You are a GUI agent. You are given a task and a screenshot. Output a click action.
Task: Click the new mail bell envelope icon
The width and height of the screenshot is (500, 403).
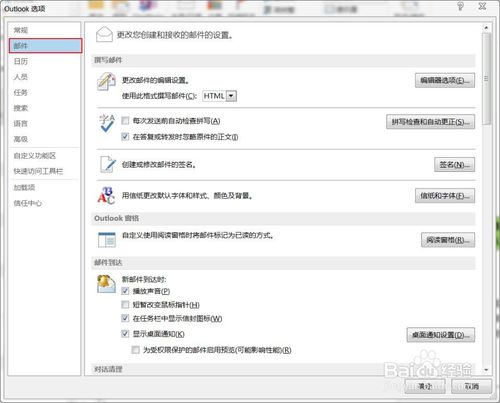(x=106, y=284)
